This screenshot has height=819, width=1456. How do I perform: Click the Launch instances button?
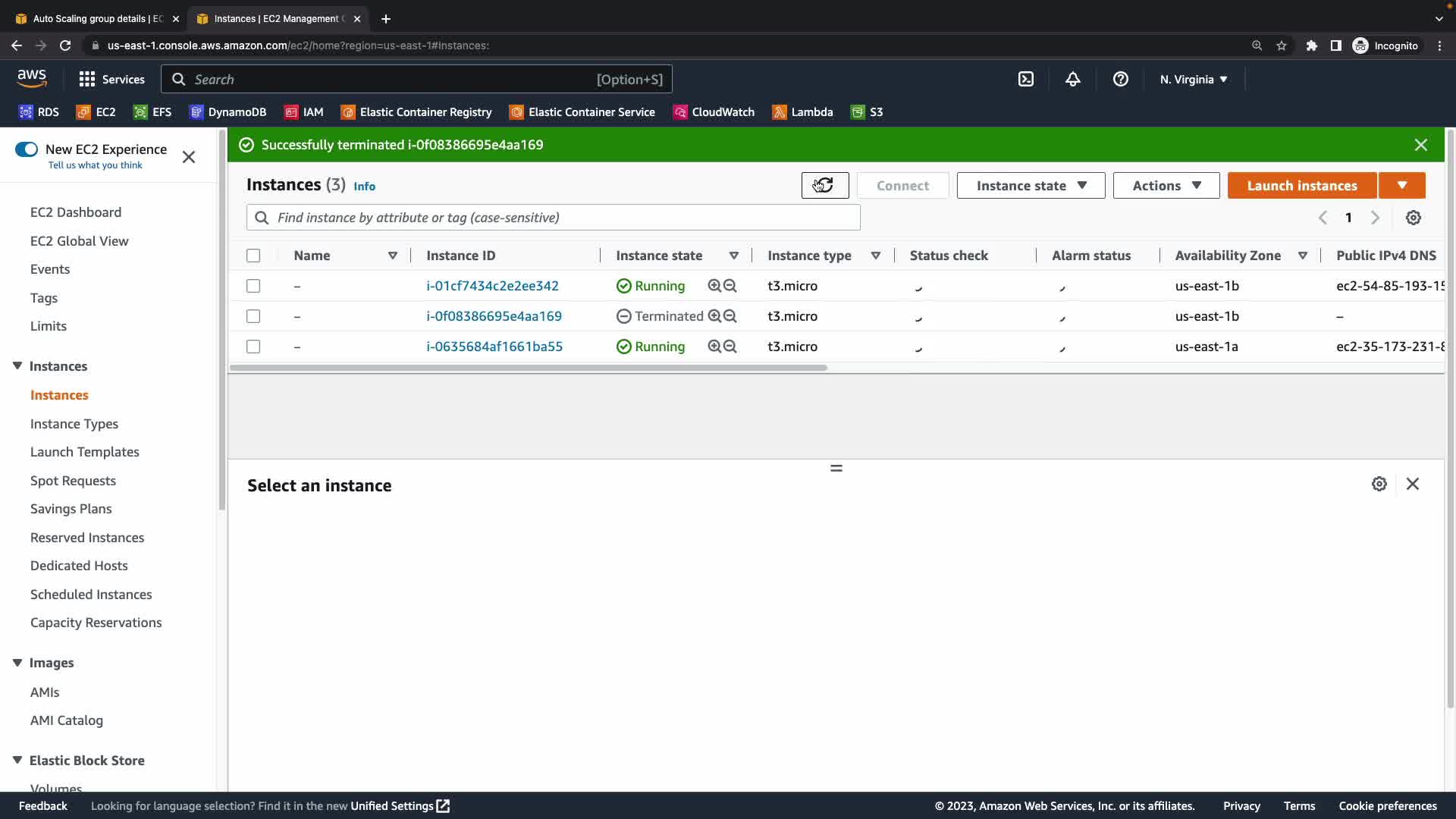pos(1301,185)
